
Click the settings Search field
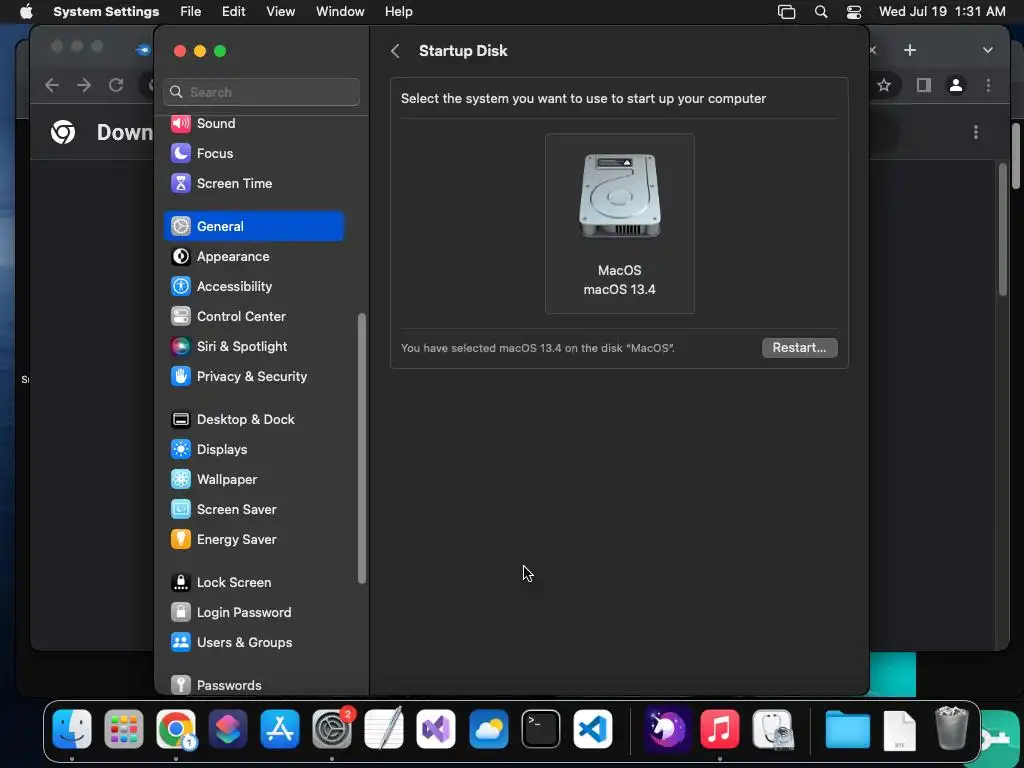point(261,92)
